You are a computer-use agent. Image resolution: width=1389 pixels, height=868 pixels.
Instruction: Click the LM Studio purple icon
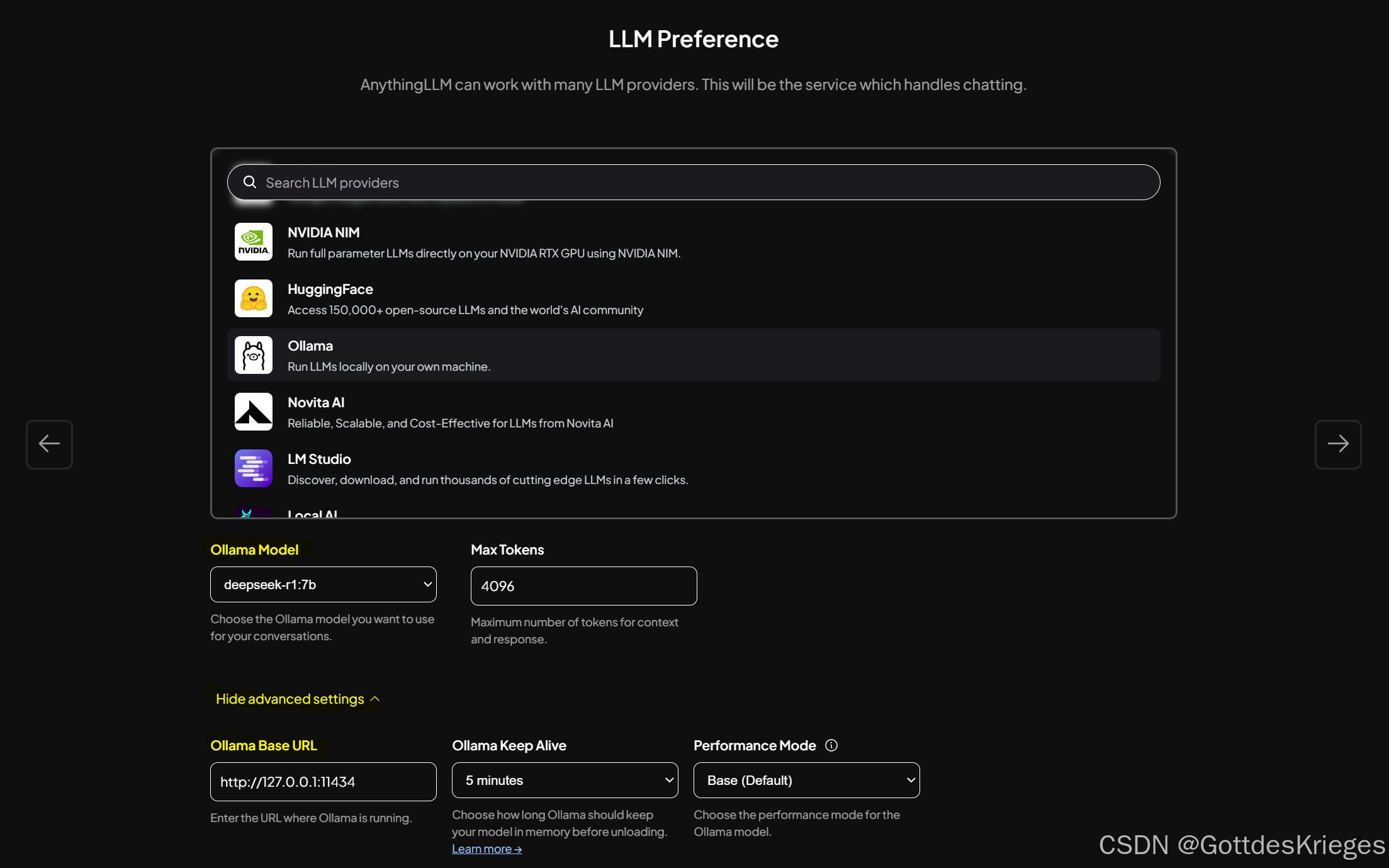pos(253,468)
